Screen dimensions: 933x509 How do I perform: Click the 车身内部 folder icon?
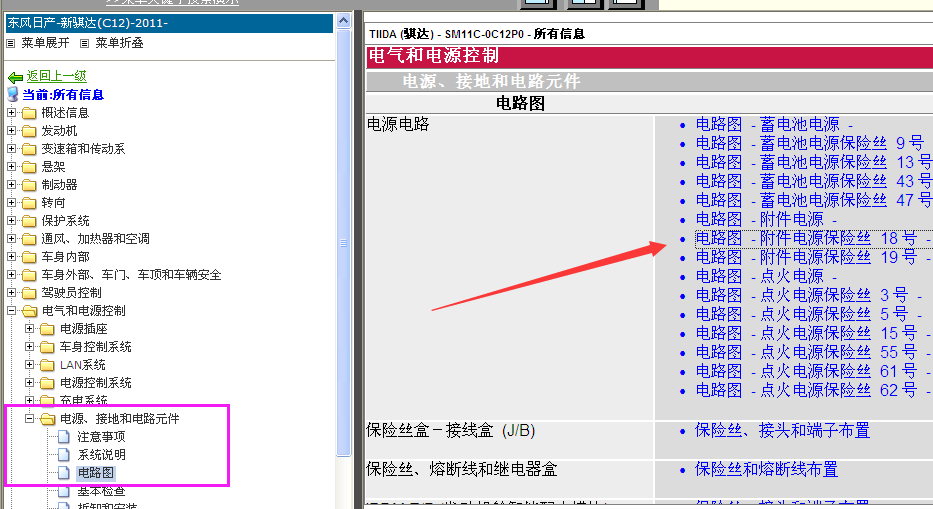[x=29, y=257]
